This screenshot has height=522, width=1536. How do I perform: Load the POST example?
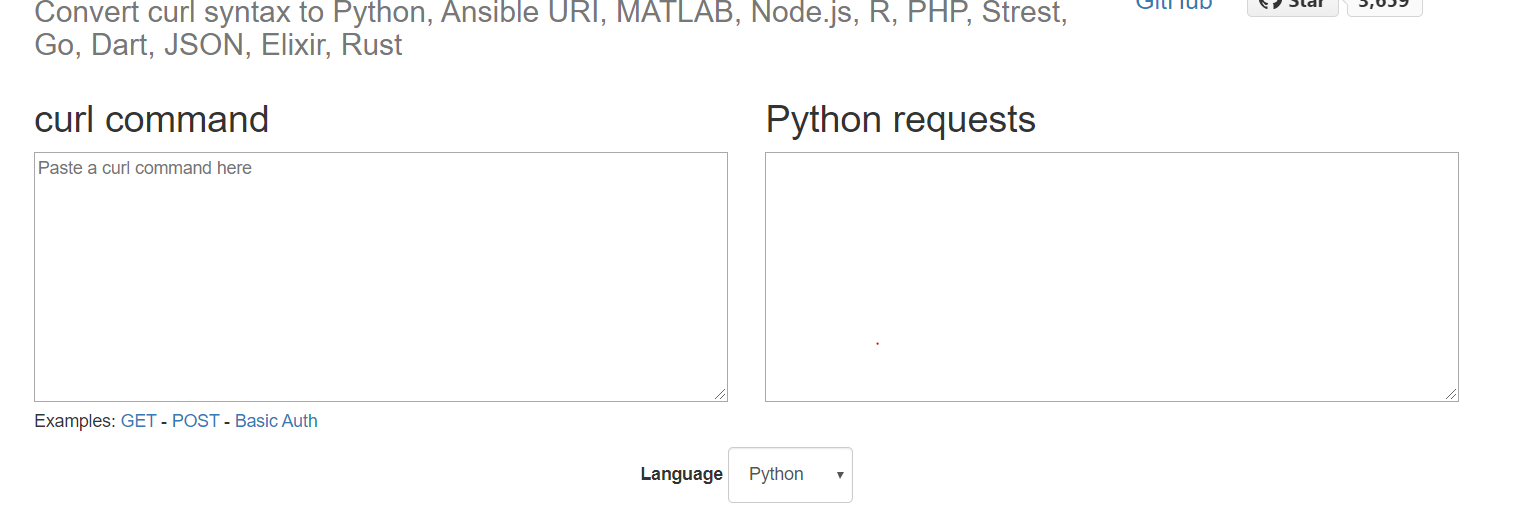point(196,421)
